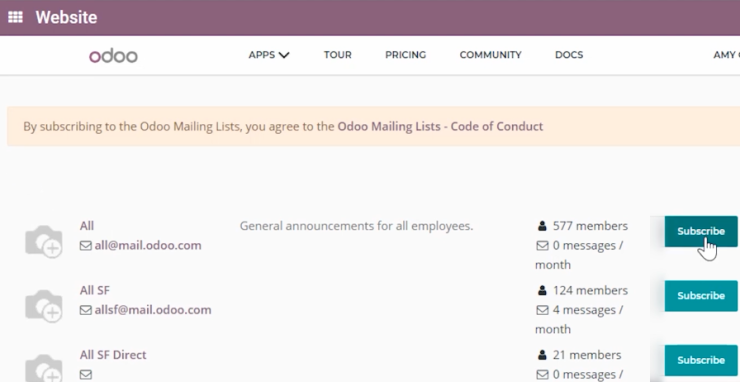Go to the PRICING page
Viewport: 740px width, 382px height.
click(405, 55)
